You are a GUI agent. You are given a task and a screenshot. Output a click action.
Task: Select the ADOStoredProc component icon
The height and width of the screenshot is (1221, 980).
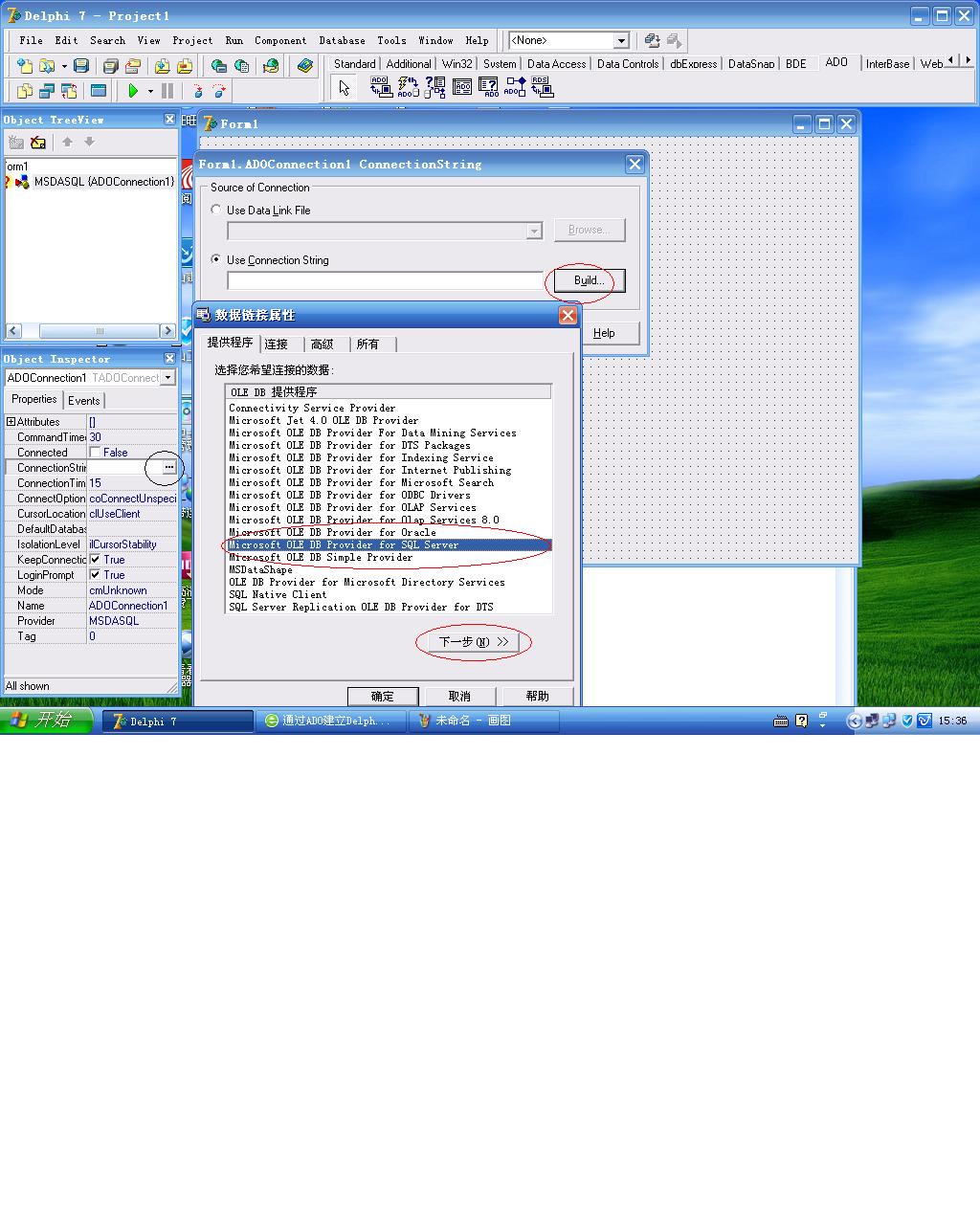tap(515, 87)
